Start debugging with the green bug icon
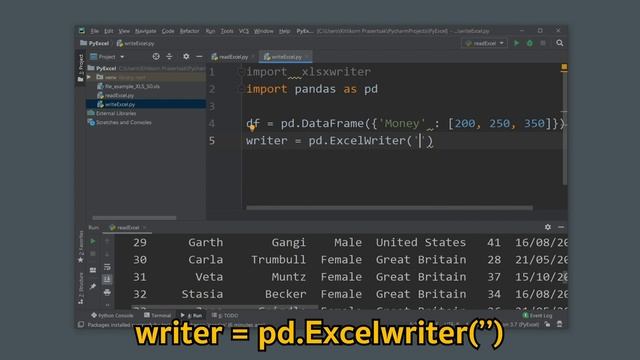Screen dimensions: 640x360 click(529, 43)
